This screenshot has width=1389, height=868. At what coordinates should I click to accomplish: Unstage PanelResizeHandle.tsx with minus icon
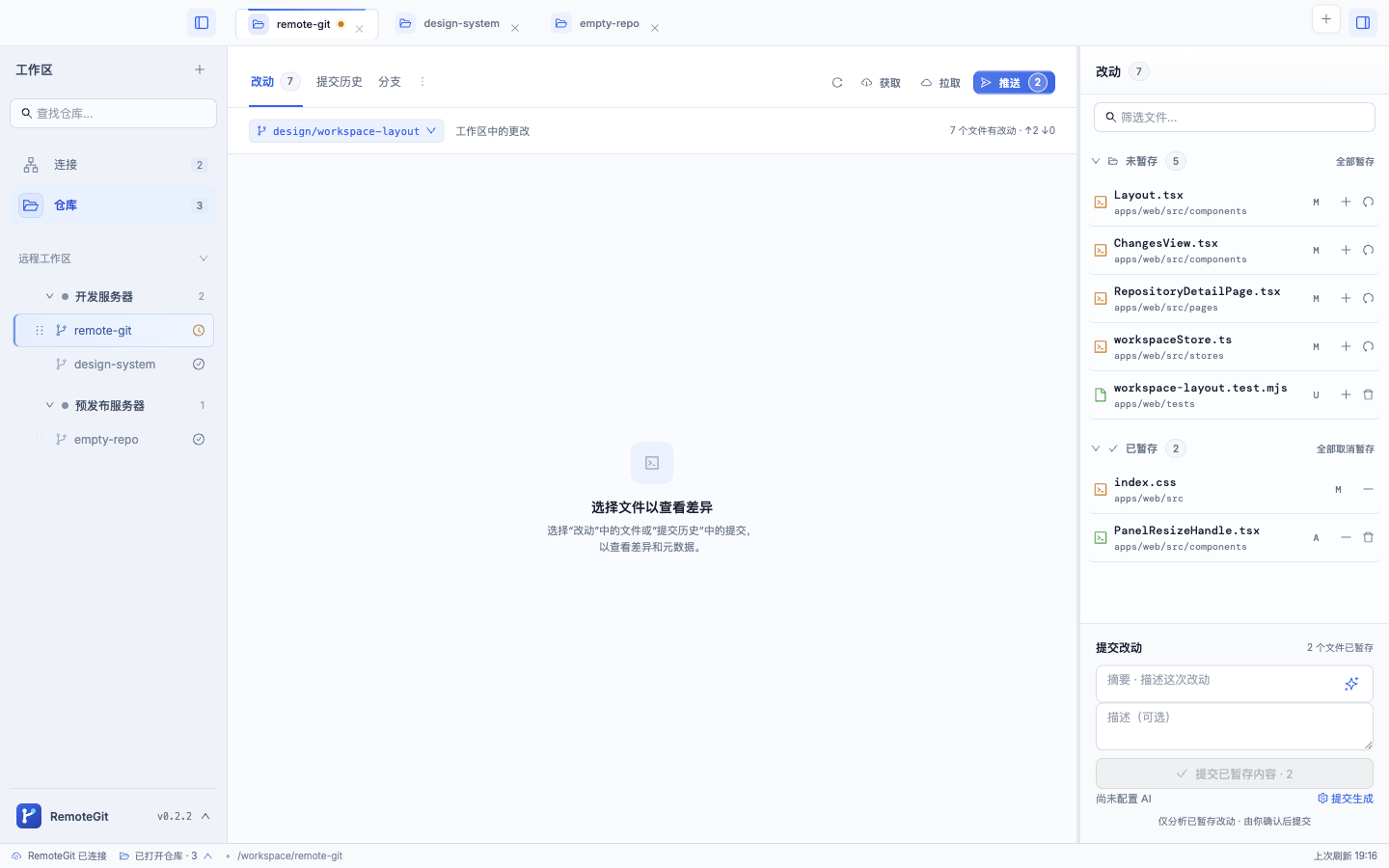pyautogui.click(x=1346, y=537)
